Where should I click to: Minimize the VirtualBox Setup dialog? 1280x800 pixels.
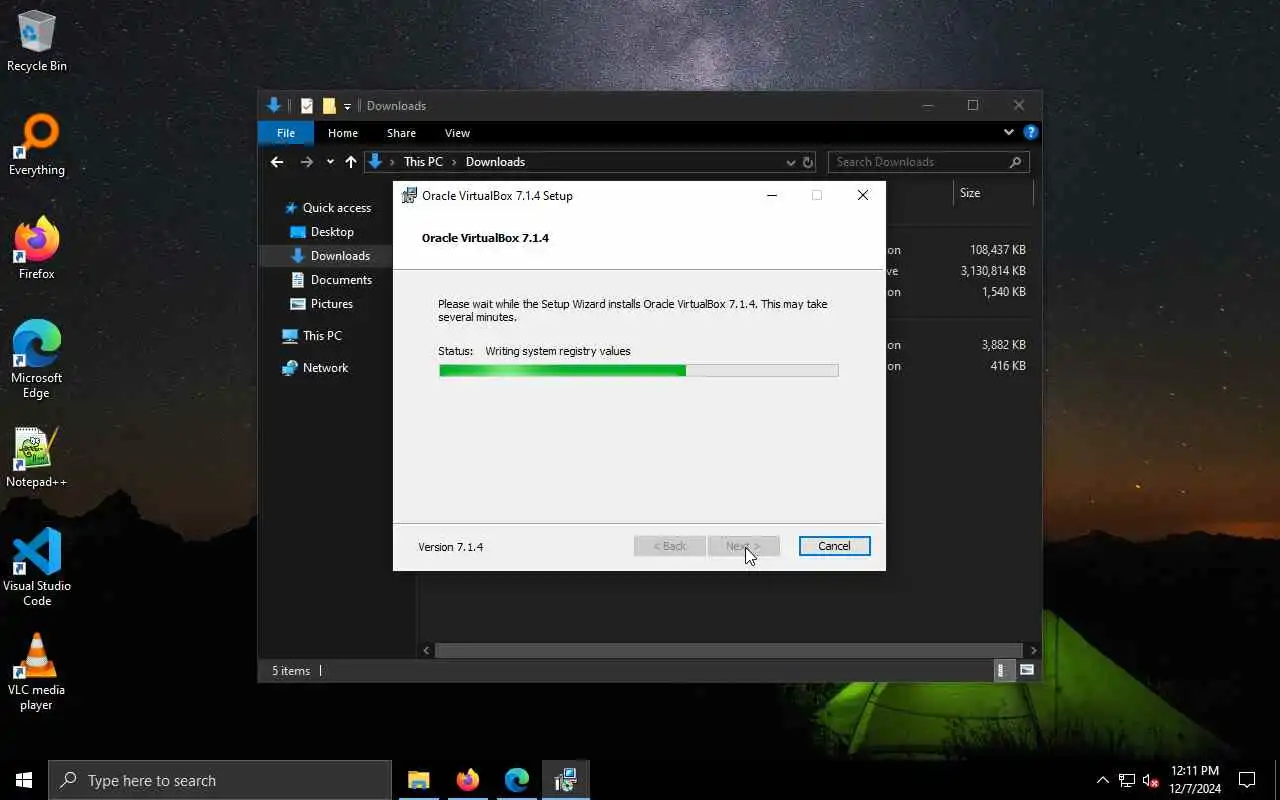tap(771, 196)
